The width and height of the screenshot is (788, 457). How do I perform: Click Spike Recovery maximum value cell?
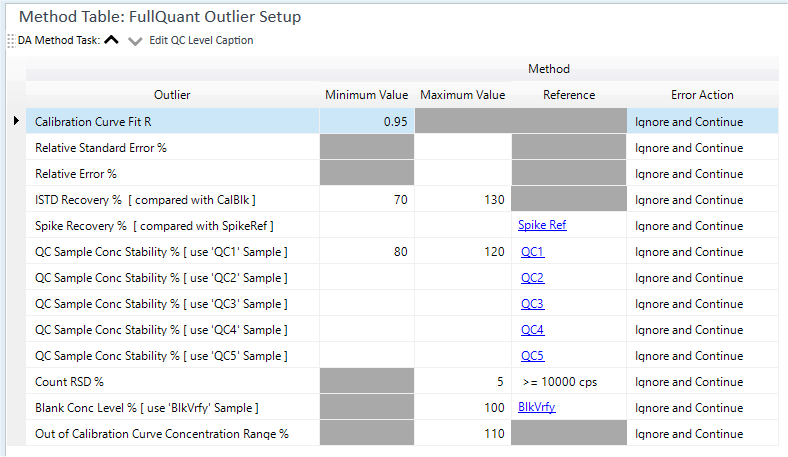pos(463,225)
